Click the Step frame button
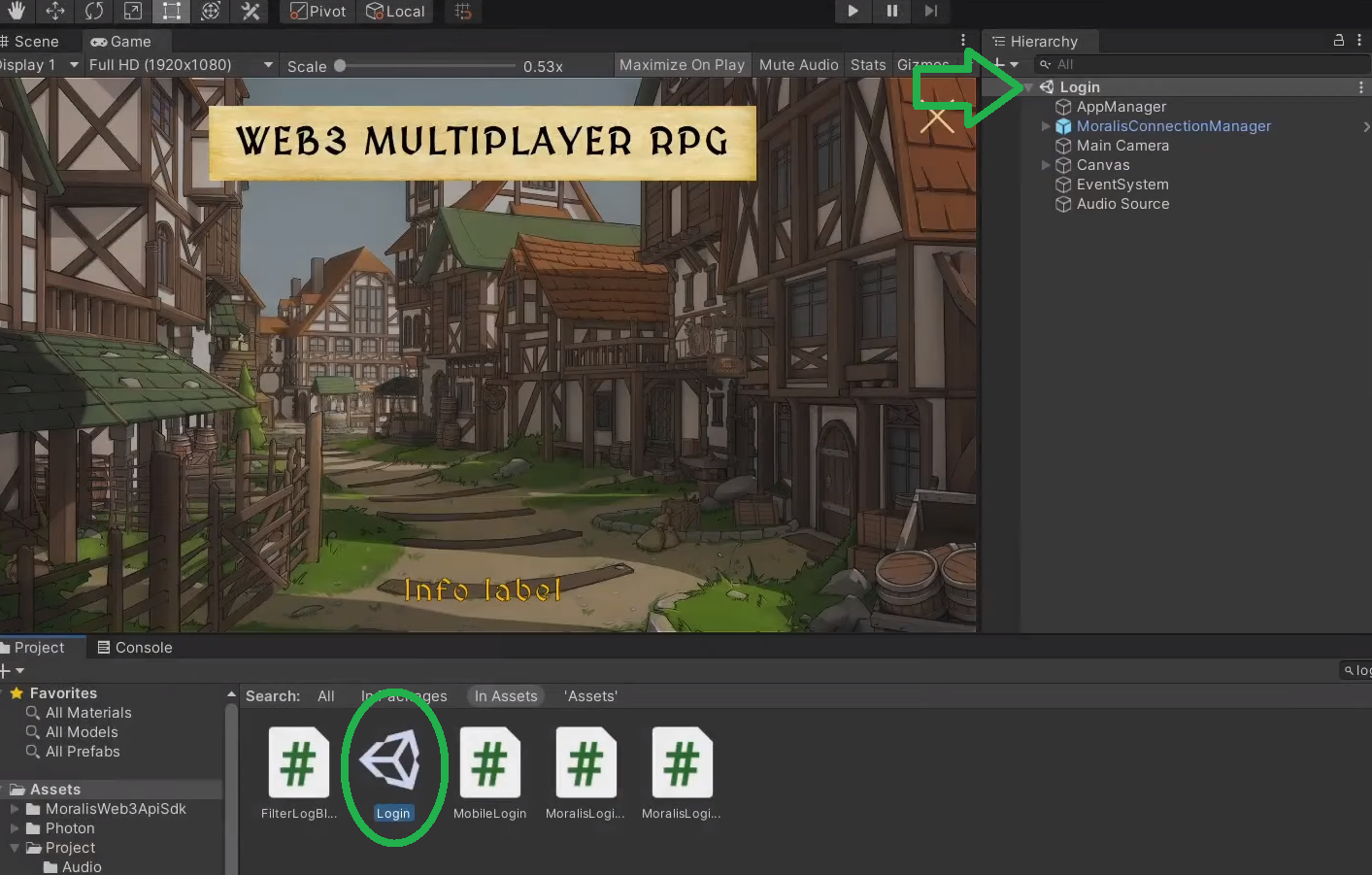 tap(930, 12)
